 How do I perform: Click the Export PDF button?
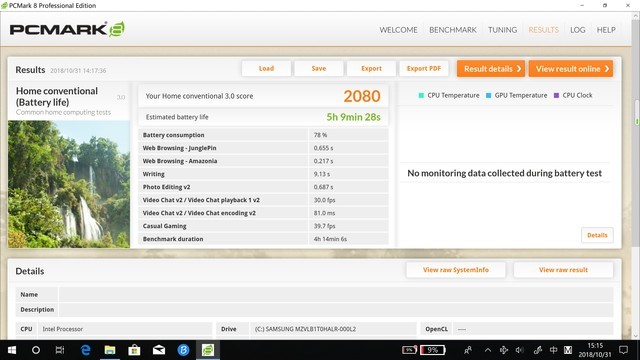424,69
